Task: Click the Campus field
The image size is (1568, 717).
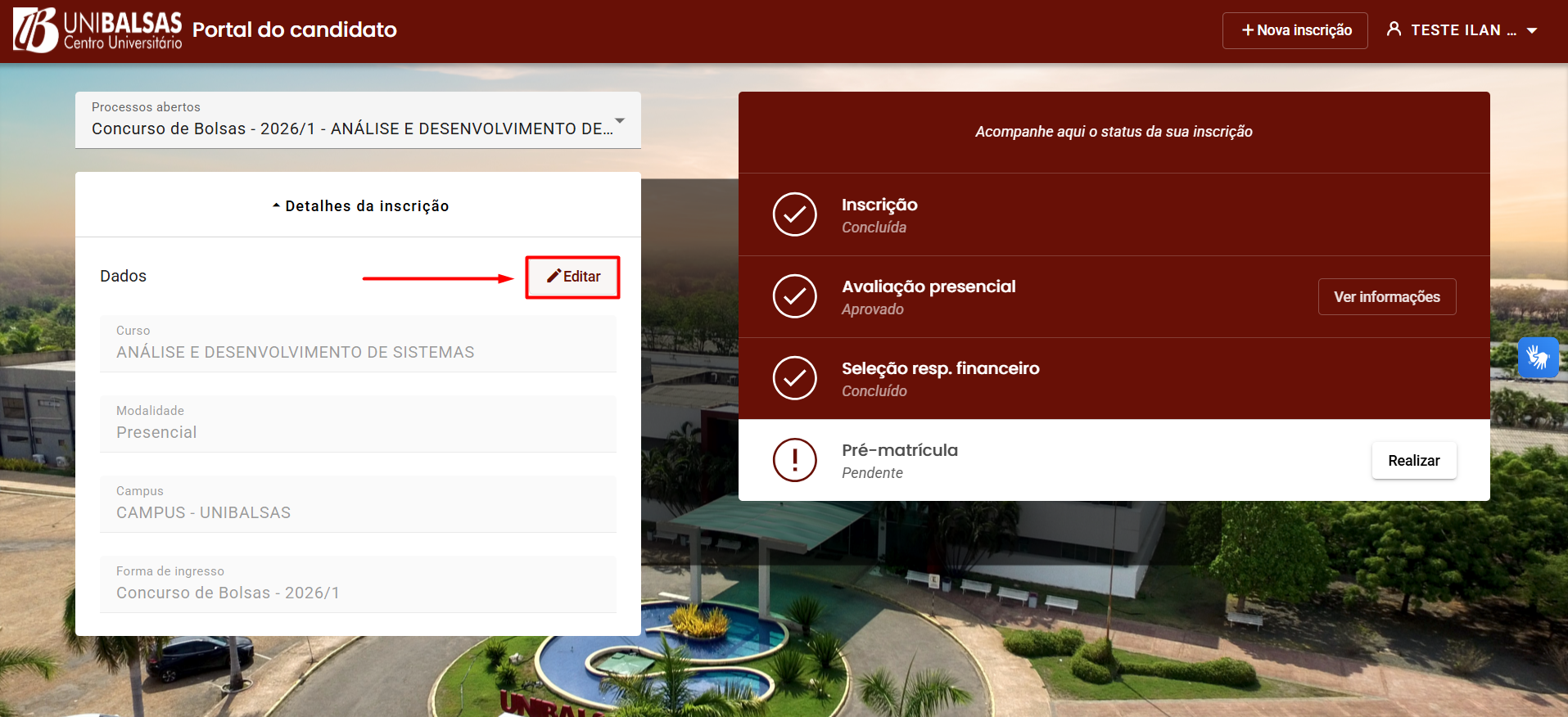Action: tap(358, 504)
